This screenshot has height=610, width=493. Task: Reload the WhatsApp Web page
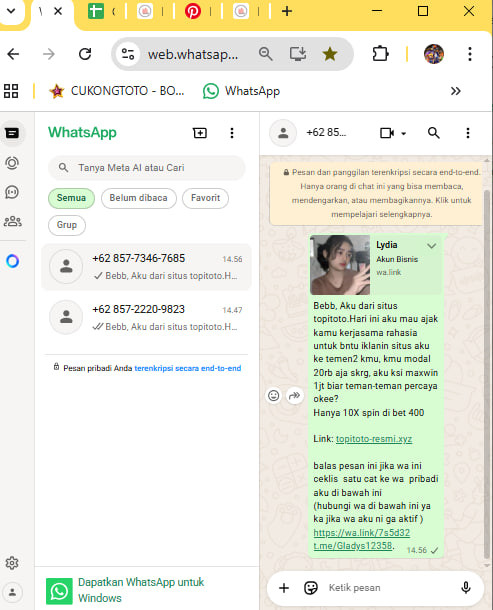pos(85,54)
